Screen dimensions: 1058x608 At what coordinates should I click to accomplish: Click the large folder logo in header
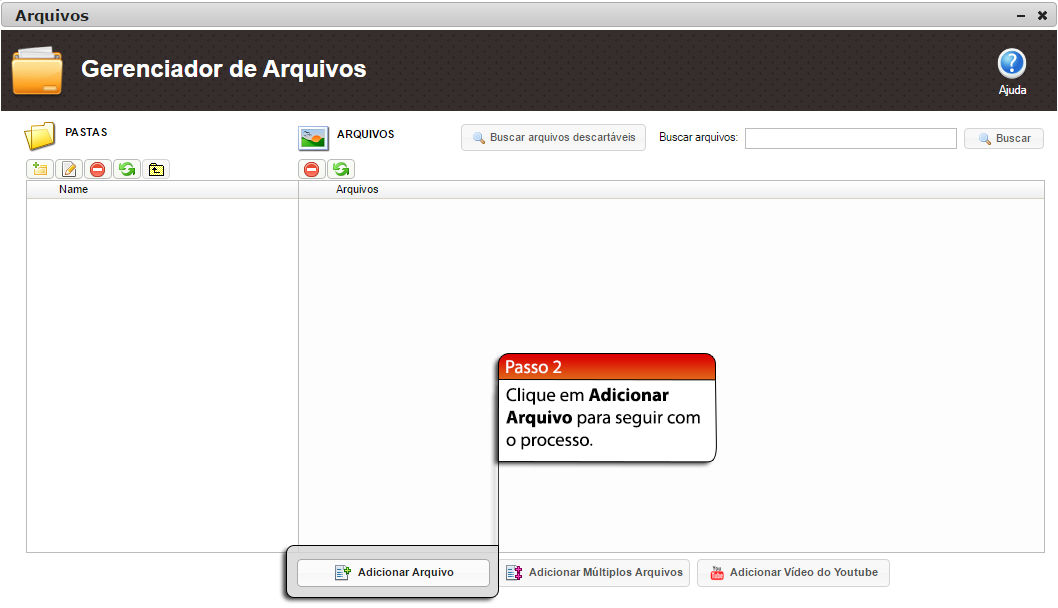click(37, 70)
